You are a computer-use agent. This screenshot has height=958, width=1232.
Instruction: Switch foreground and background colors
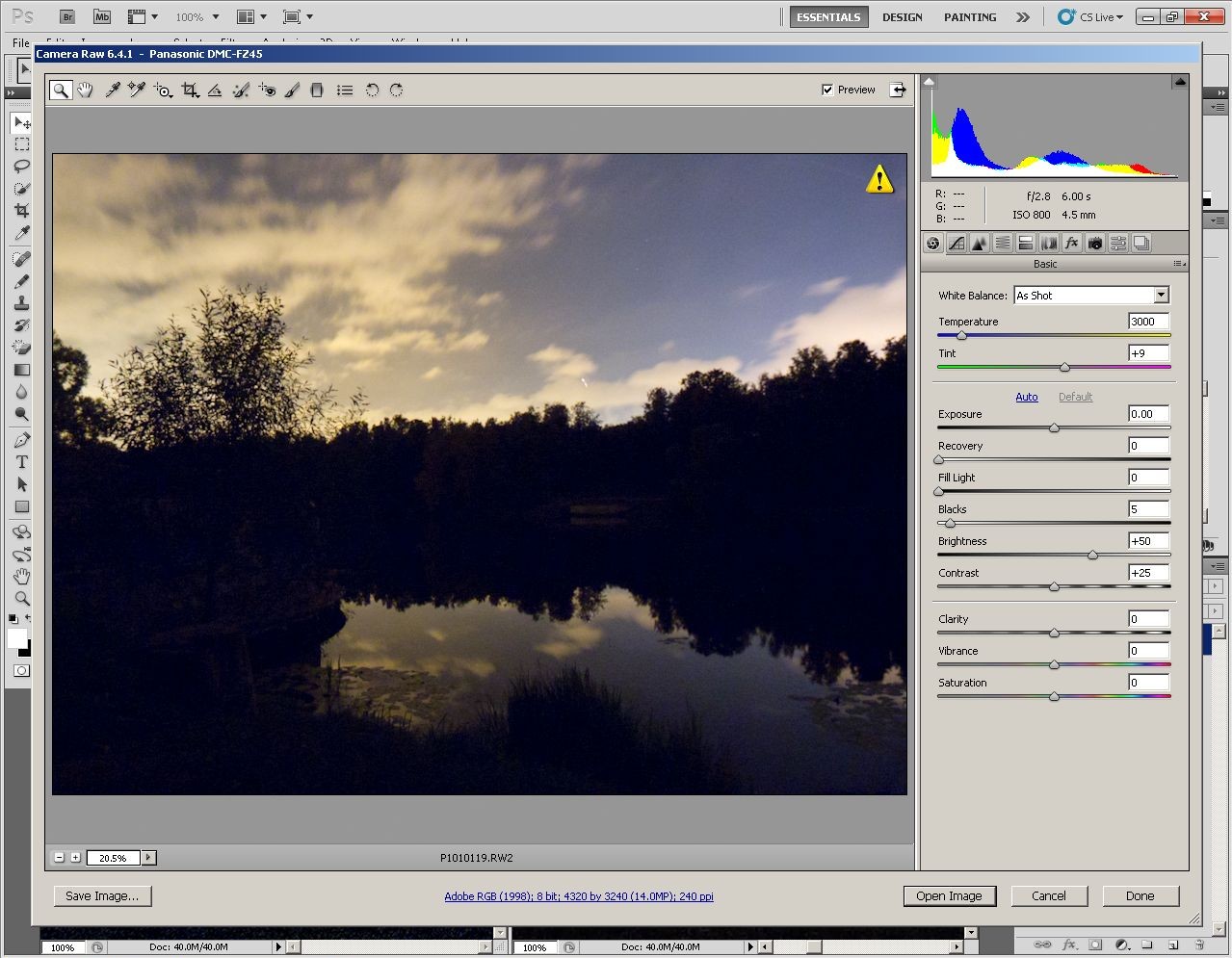(26, 619)
